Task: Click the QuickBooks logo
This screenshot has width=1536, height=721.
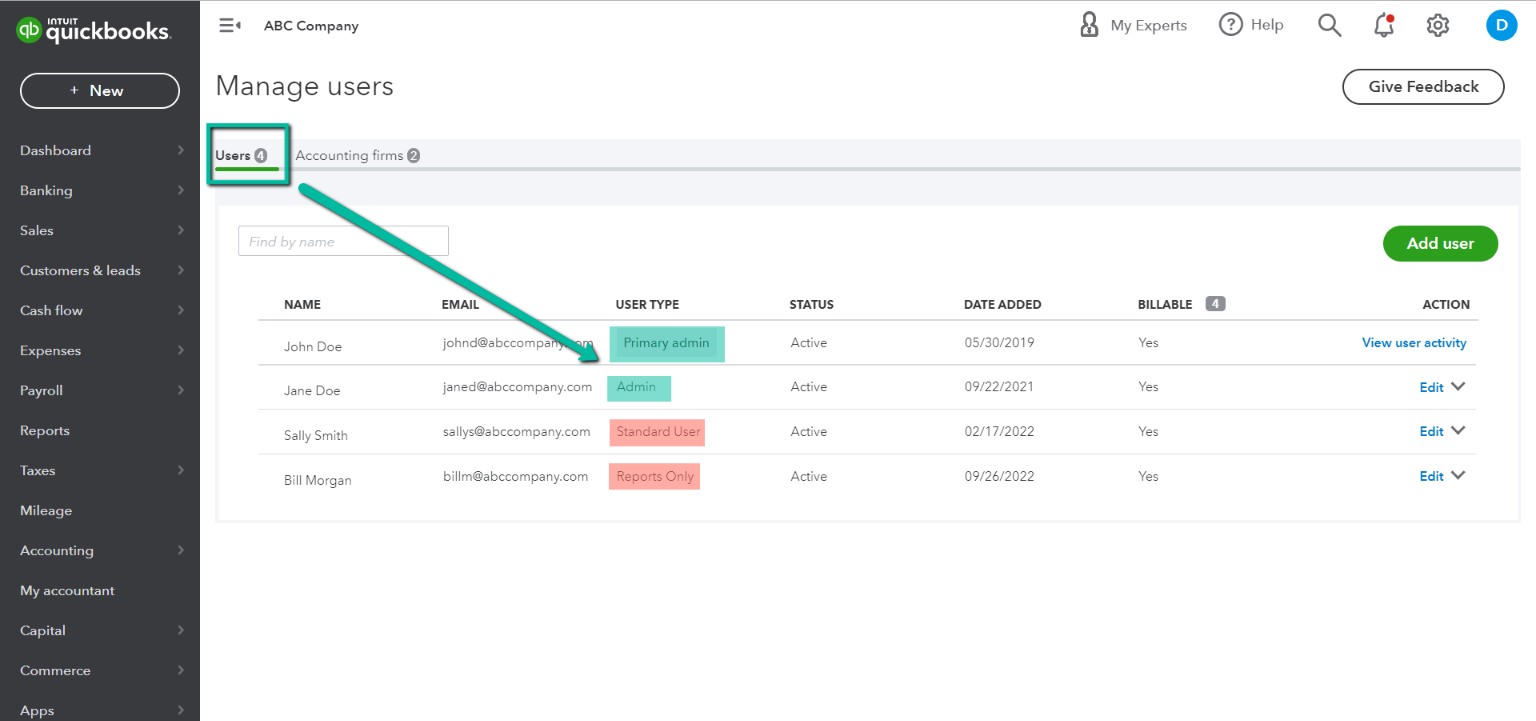Action: point(93,30)
